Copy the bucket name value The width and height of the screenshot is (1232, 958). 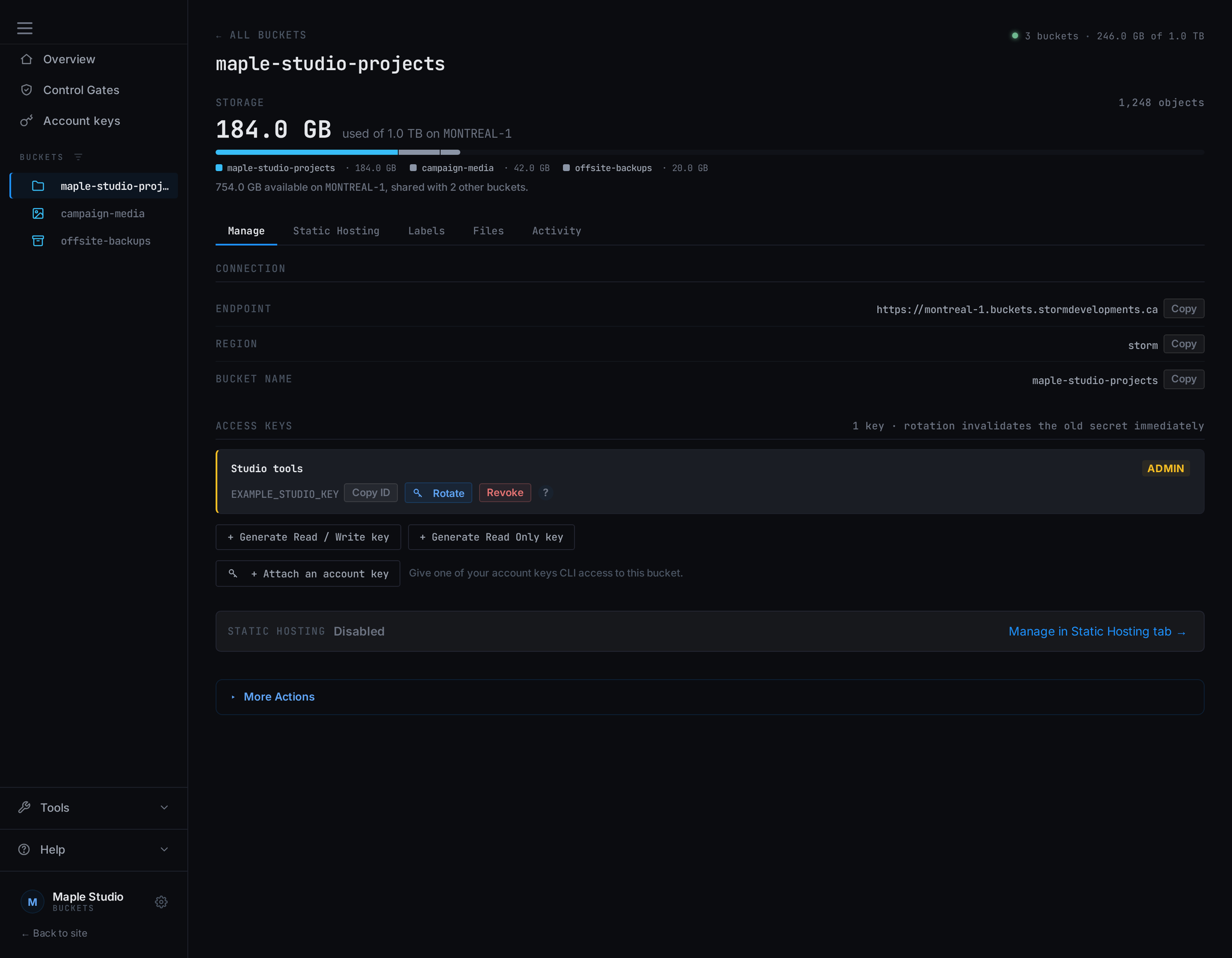click(x=1184, y=379)
